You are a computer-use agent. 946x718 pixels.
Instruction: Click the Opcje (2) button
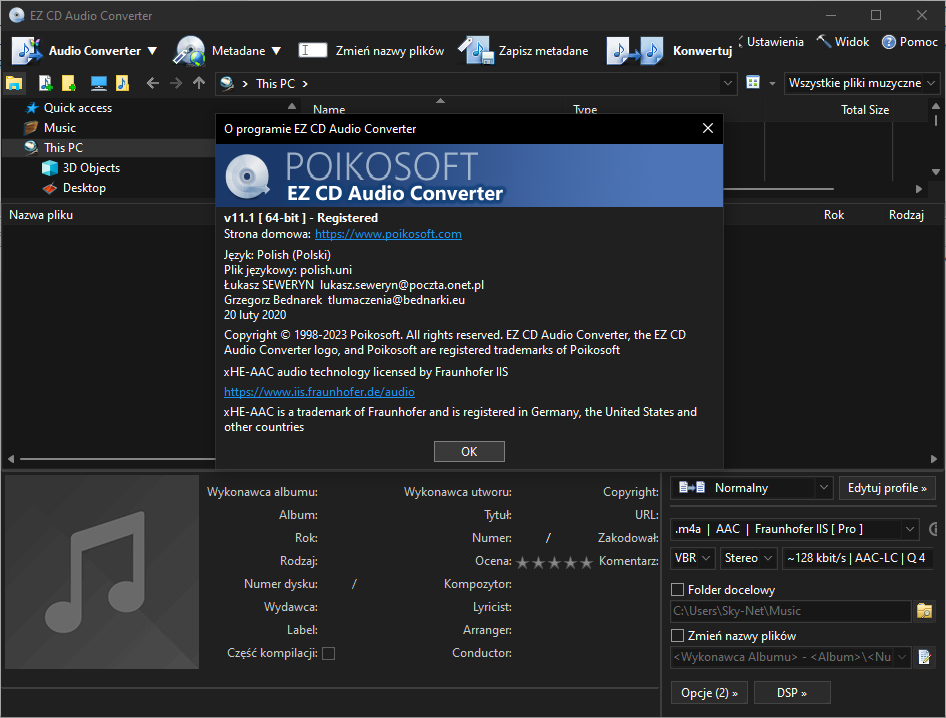pos(710,693)
